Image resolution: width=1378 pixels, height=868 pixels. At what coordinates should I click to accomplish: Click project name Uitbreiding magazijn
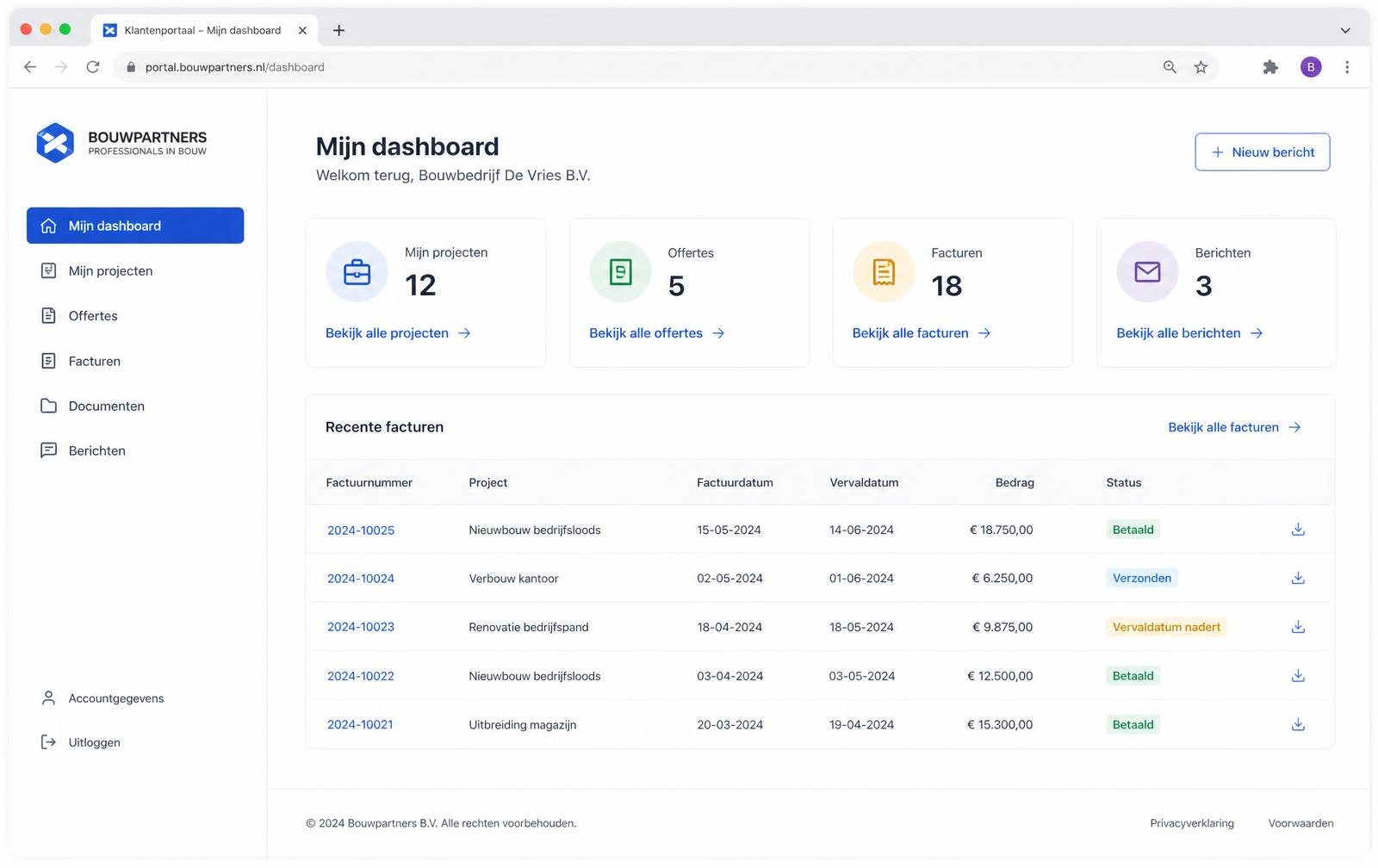(523, 725)
